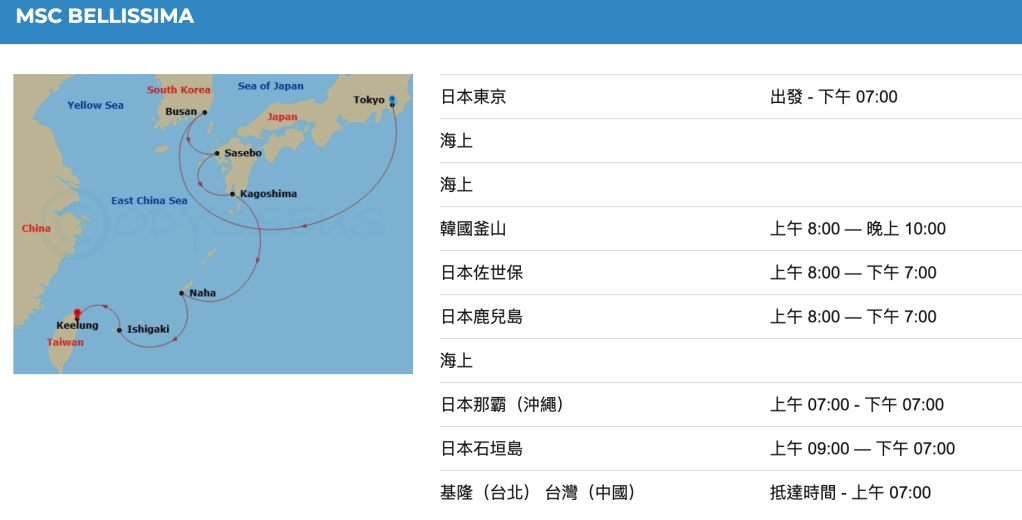Click the 日本鹿兒島 port entry
The height and width of the screenshot is (520, 1022).
coord(481,317)
